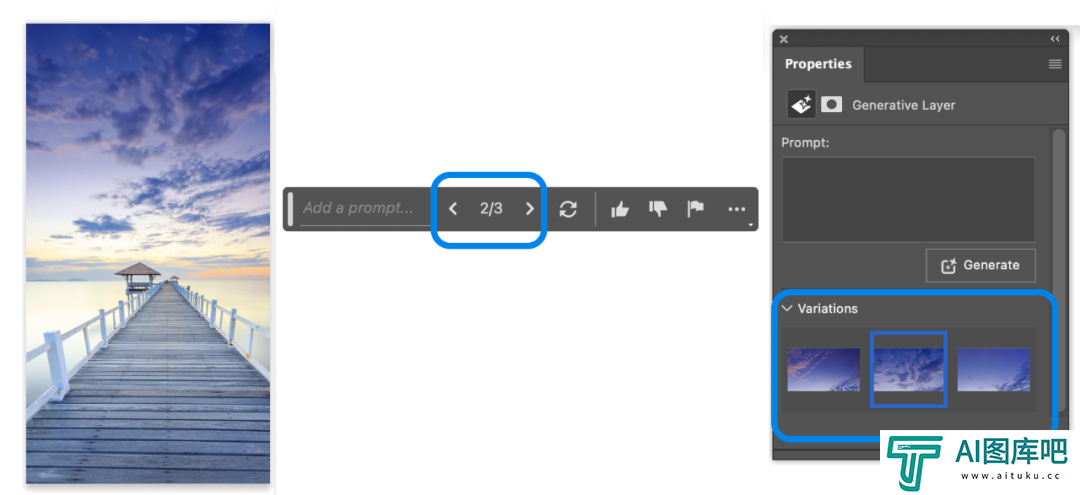
Task: Regenerate variations with the refresh icon
Action: 568,209
